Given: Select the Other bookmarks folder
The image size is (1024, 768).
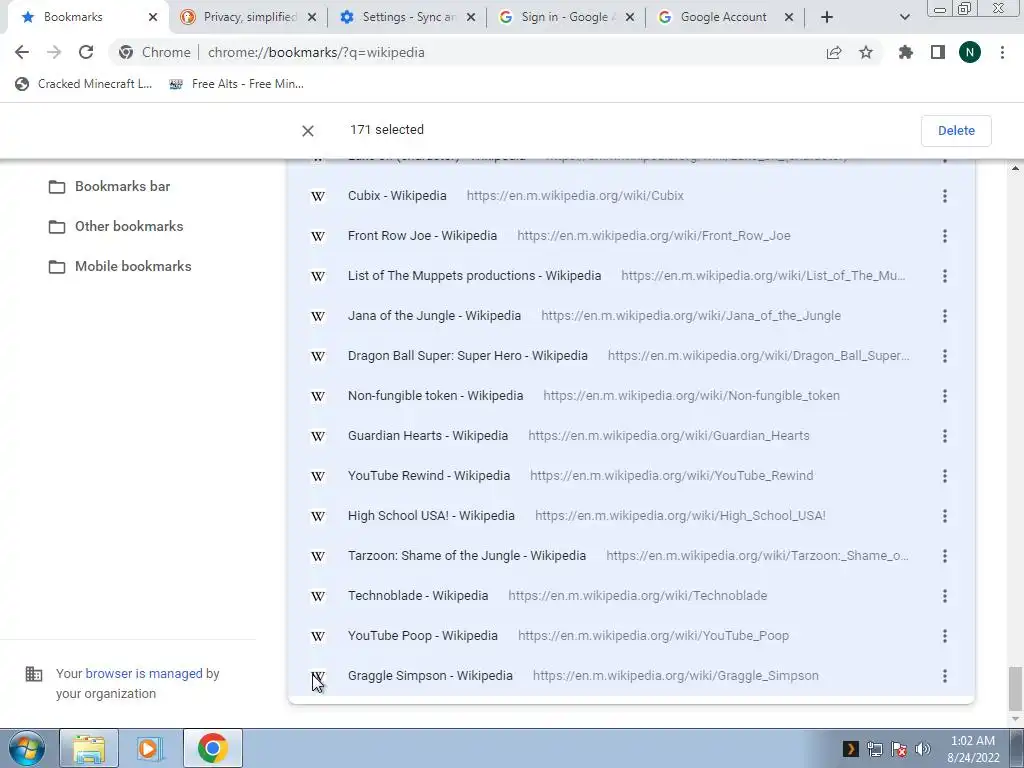Looking at the screenshot, I should click(x=116, y=227).
